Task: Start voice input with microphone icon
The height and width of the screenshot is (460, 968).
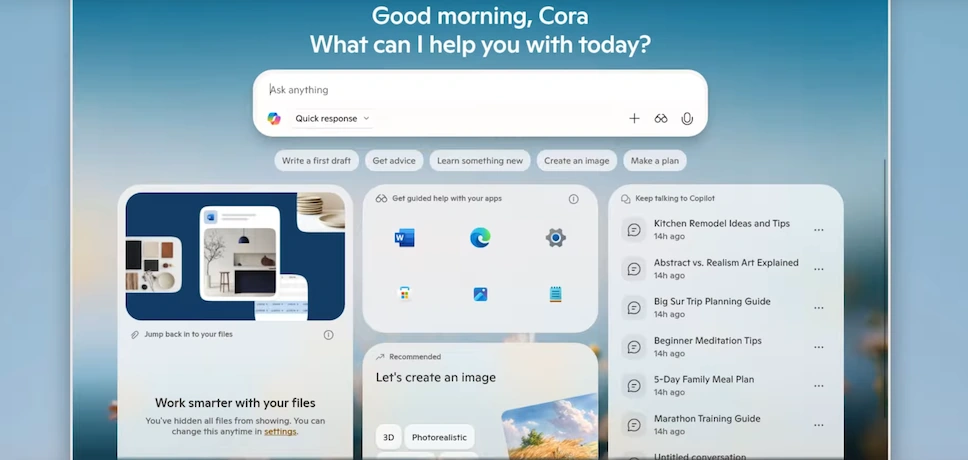Action: tap(687, 118)
